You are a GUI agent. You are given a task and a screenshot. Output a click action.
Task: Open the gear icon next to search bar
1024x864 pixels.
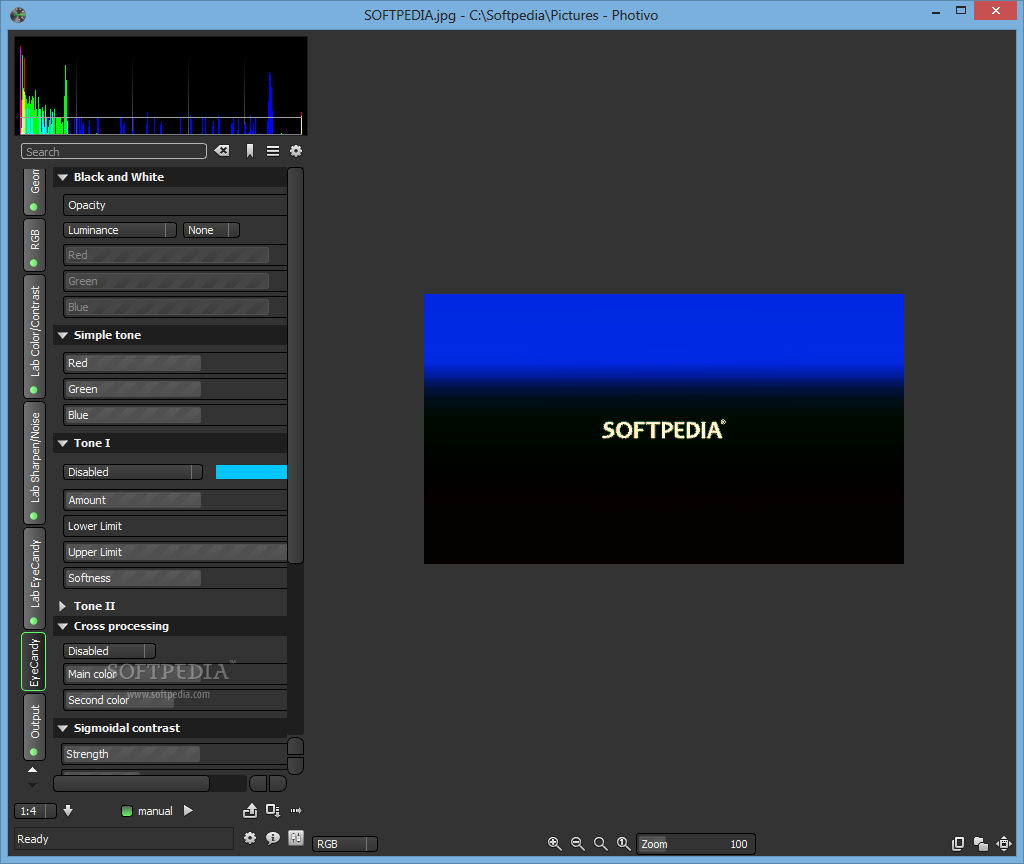click(x=296, y=151)
